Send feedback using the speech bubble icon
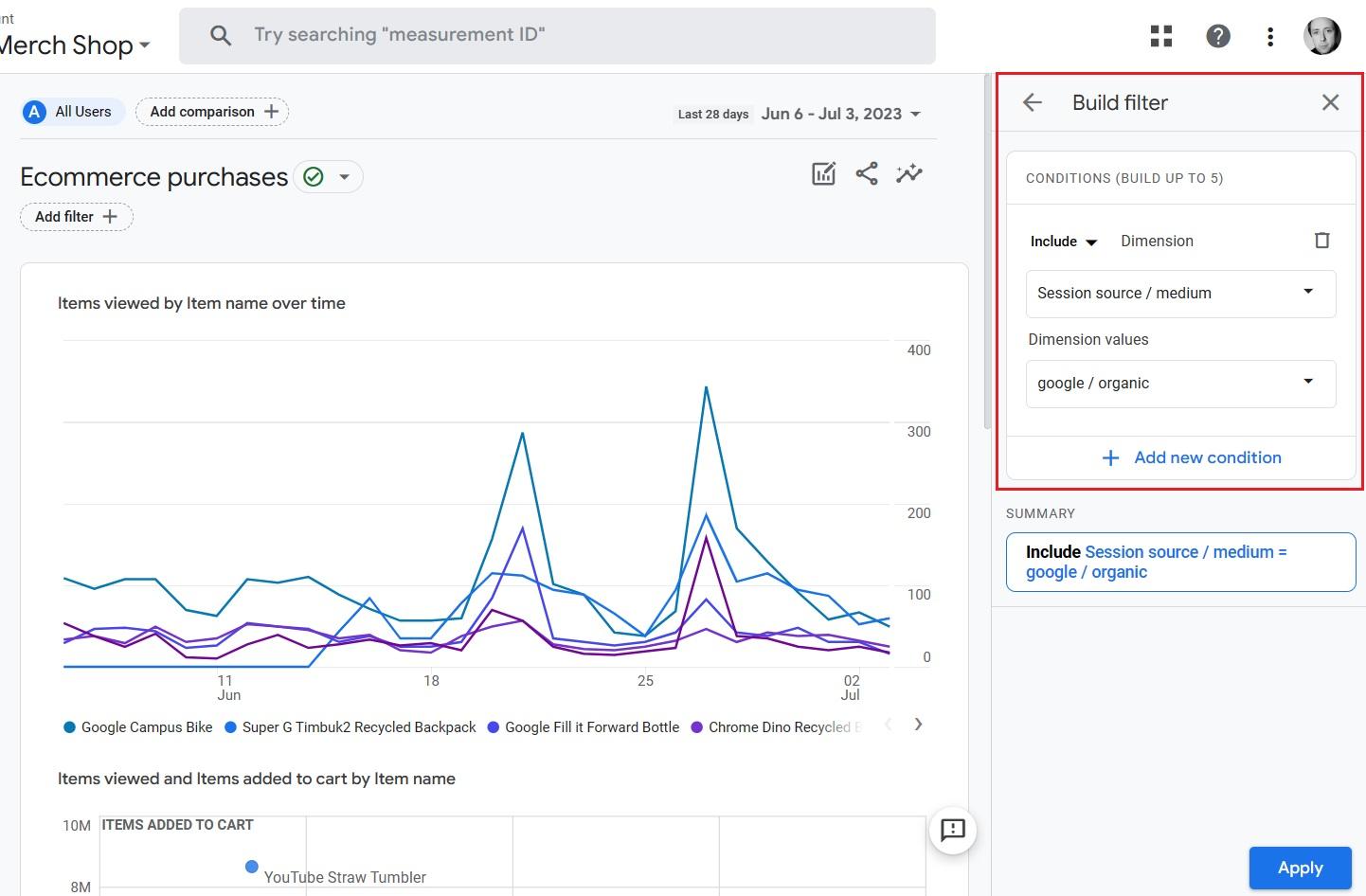 [952, 831]
